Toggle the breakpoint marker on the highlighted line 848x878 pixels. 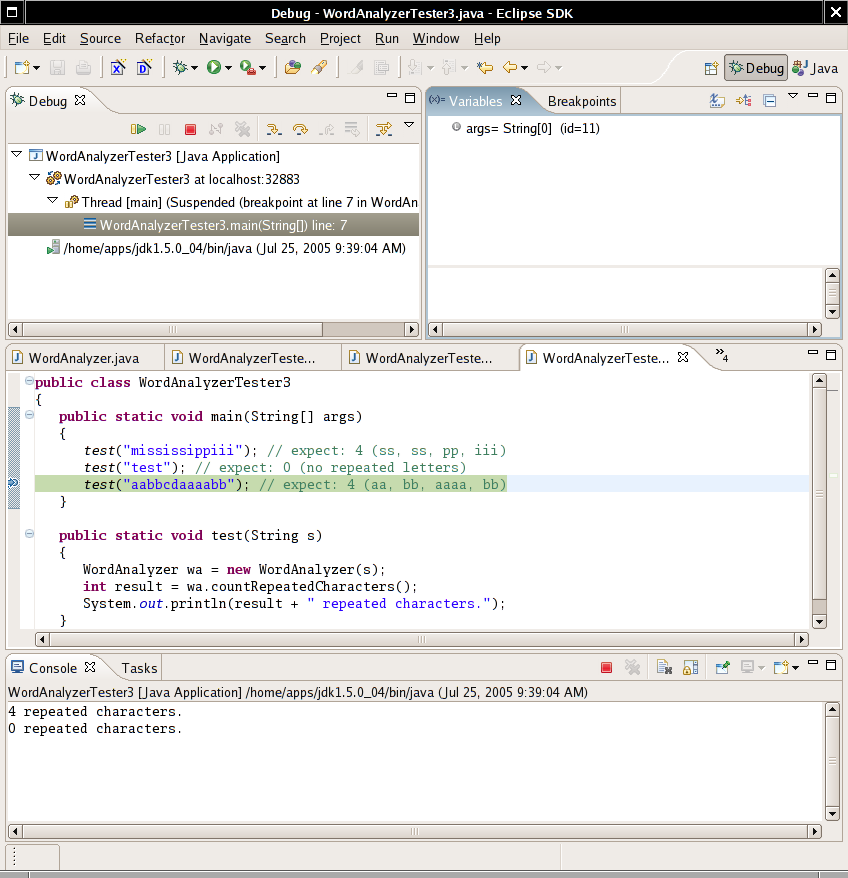[x=13, y=484]
